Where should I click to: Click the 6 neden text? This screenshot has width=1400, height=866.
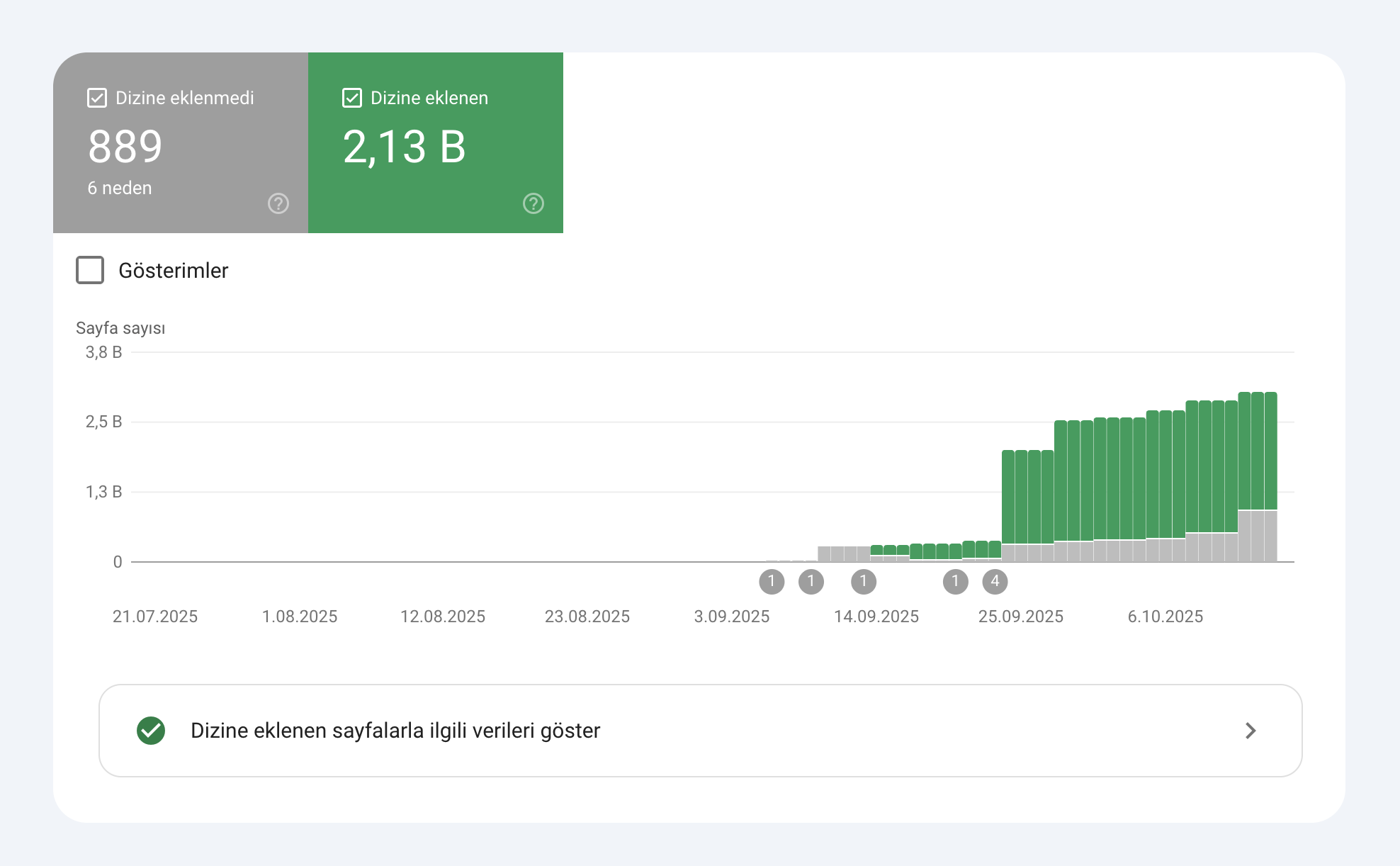[x=120, y=188]
